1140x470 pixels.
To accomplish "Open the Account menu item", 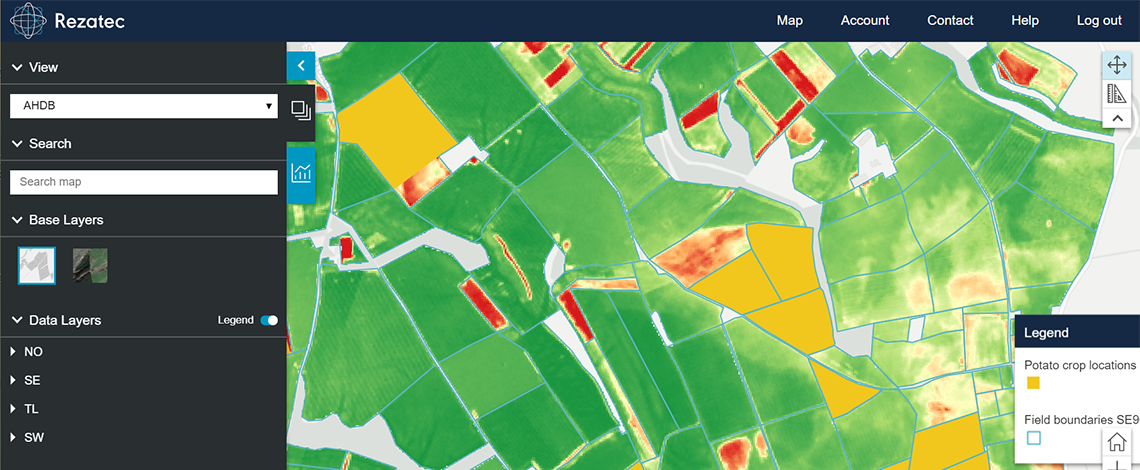I will tap(864, 21).
